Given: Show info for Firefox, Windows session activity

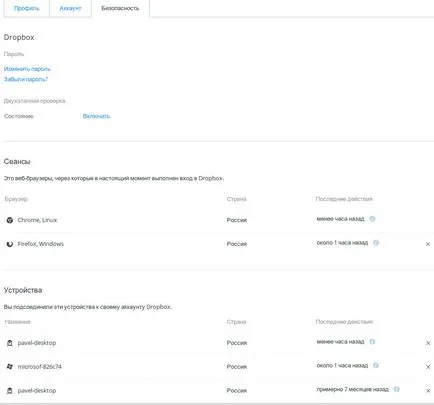Looking at the screenshot, I should tap(376, 243).
